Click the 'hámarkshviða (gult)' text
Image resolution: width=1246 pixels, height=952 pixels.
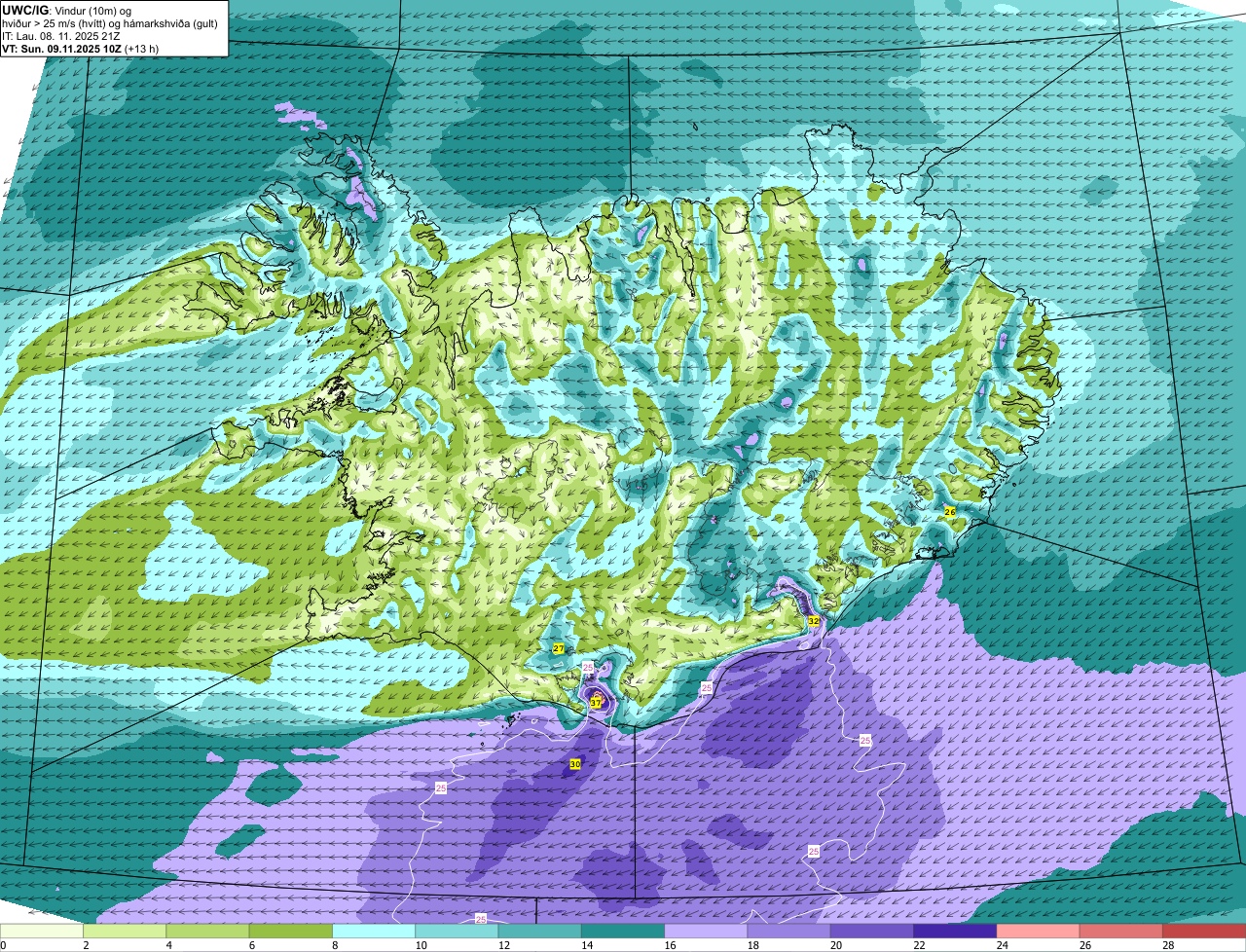(x=168, y=23)
